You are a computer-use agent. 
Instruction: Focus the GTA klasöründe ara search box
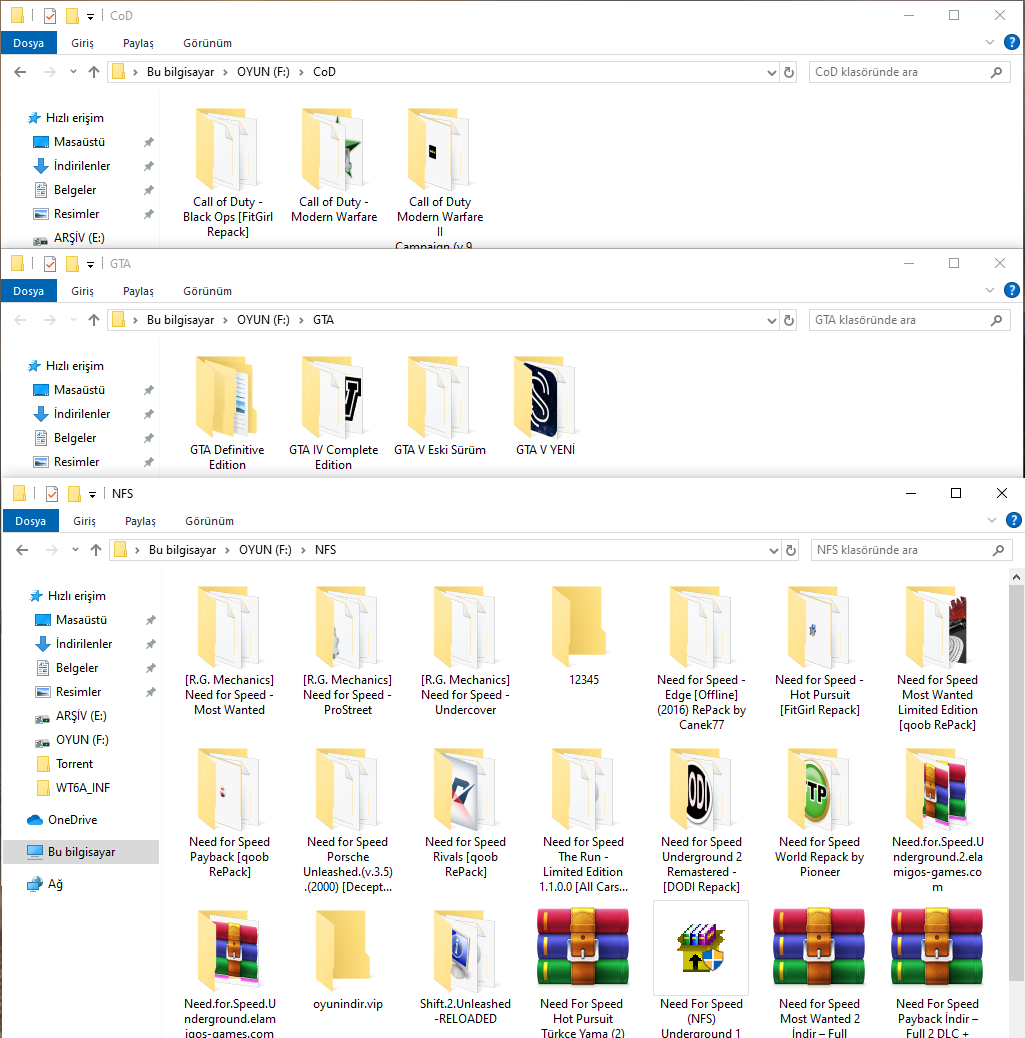click(910, 320)
